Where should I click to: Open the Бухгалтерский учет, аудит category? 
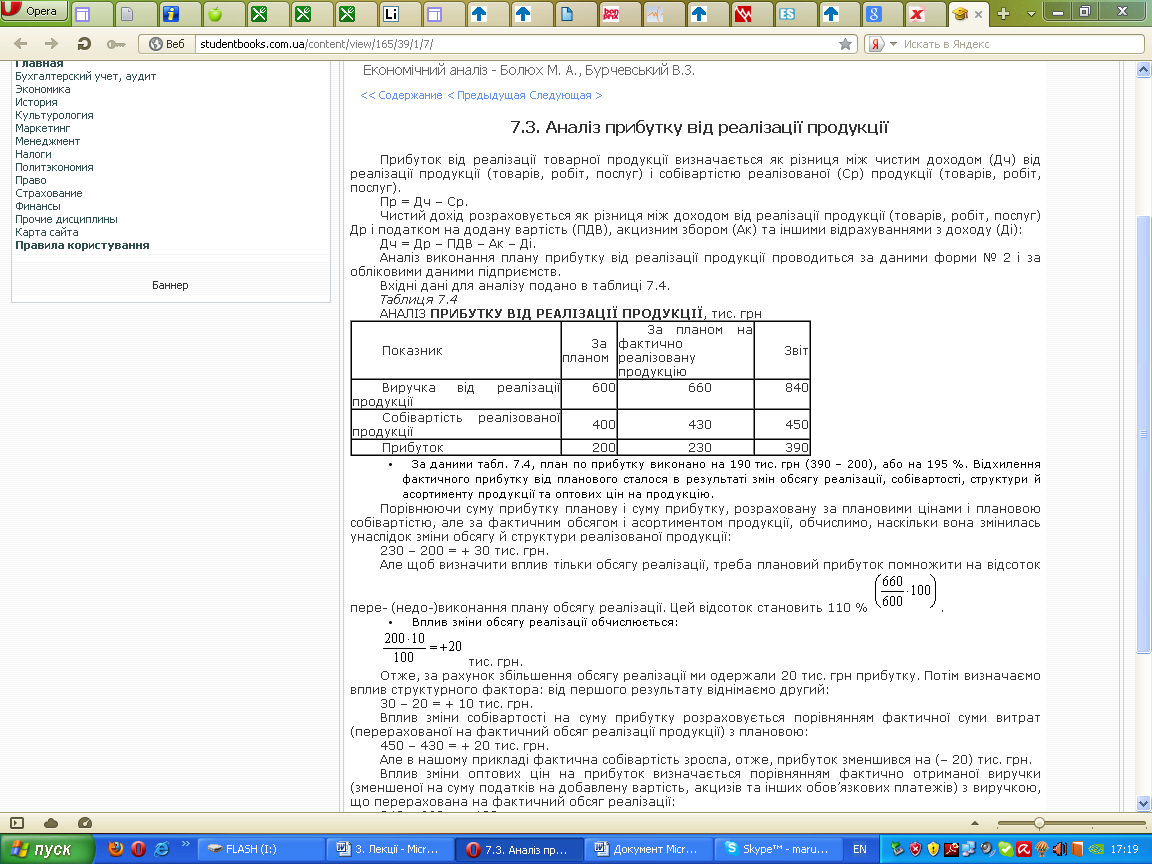85,76
